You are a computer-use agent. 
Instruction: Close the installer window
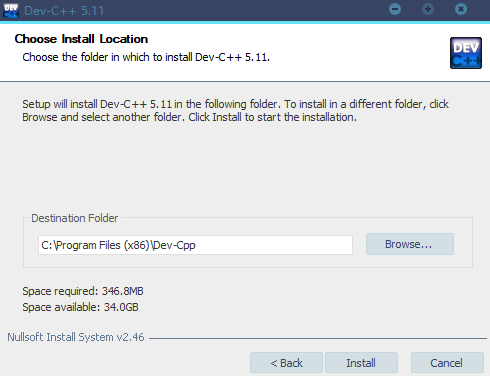(x=461, y=9)
